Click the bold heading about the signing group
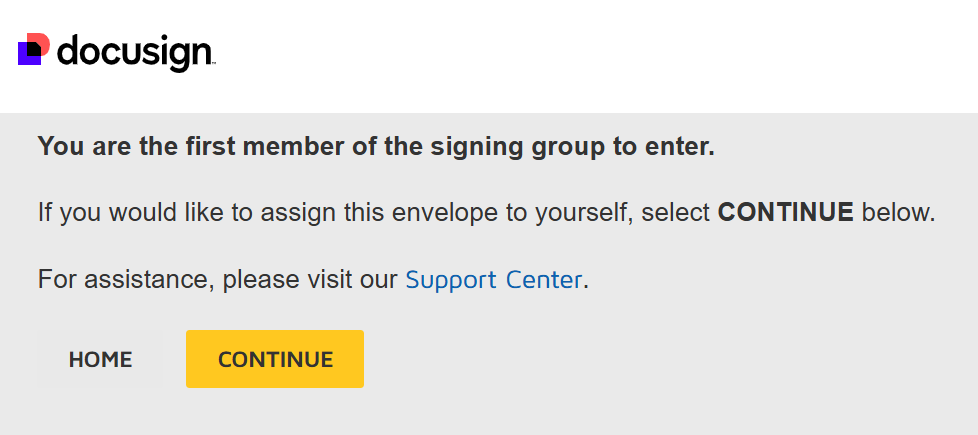The width and height of the screenshot is (978, 435). click(376, 147)
